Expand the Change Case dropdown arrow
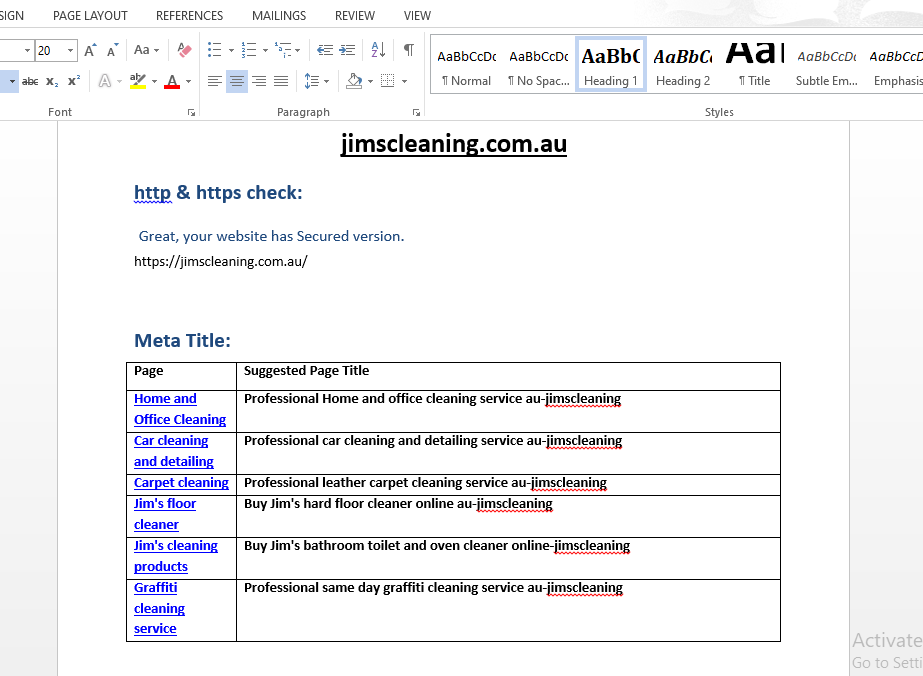The height and width of the screenshot is (676, 923). point(157,51)
